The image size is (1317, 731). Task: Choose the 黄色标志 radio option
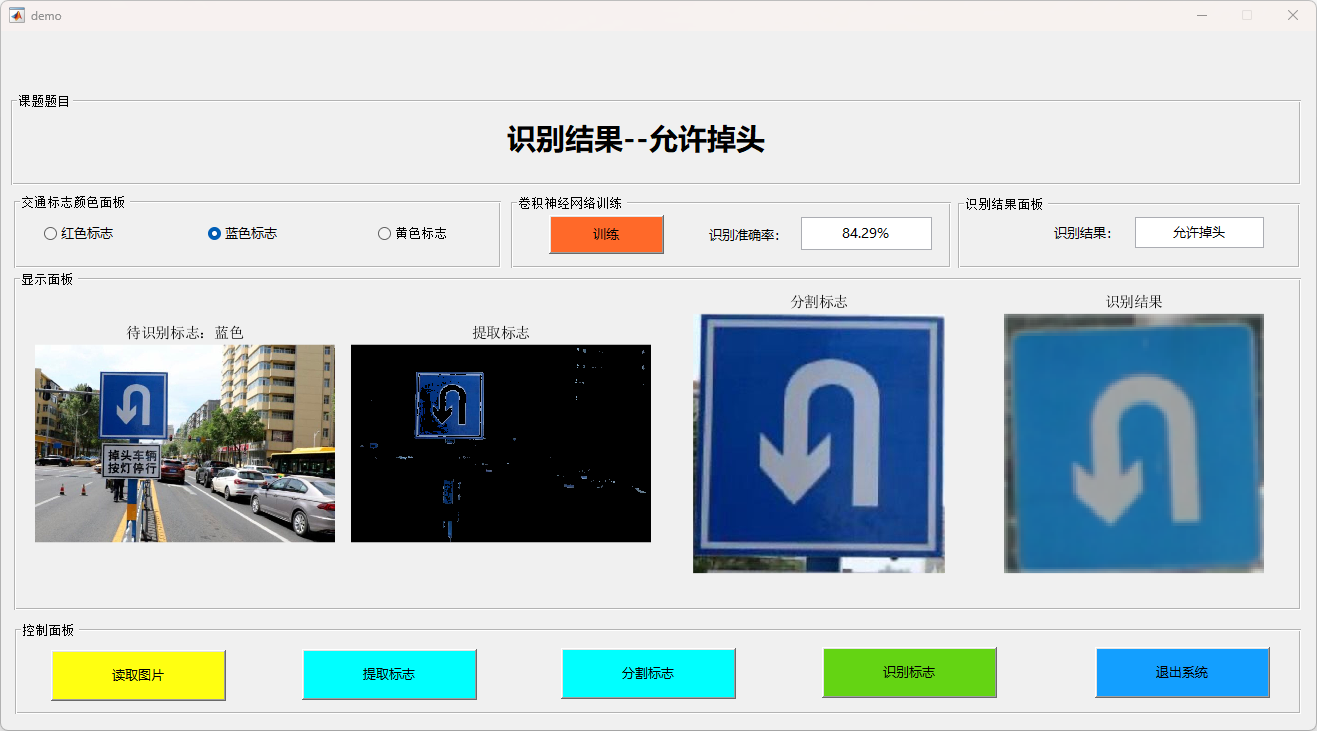384,234
